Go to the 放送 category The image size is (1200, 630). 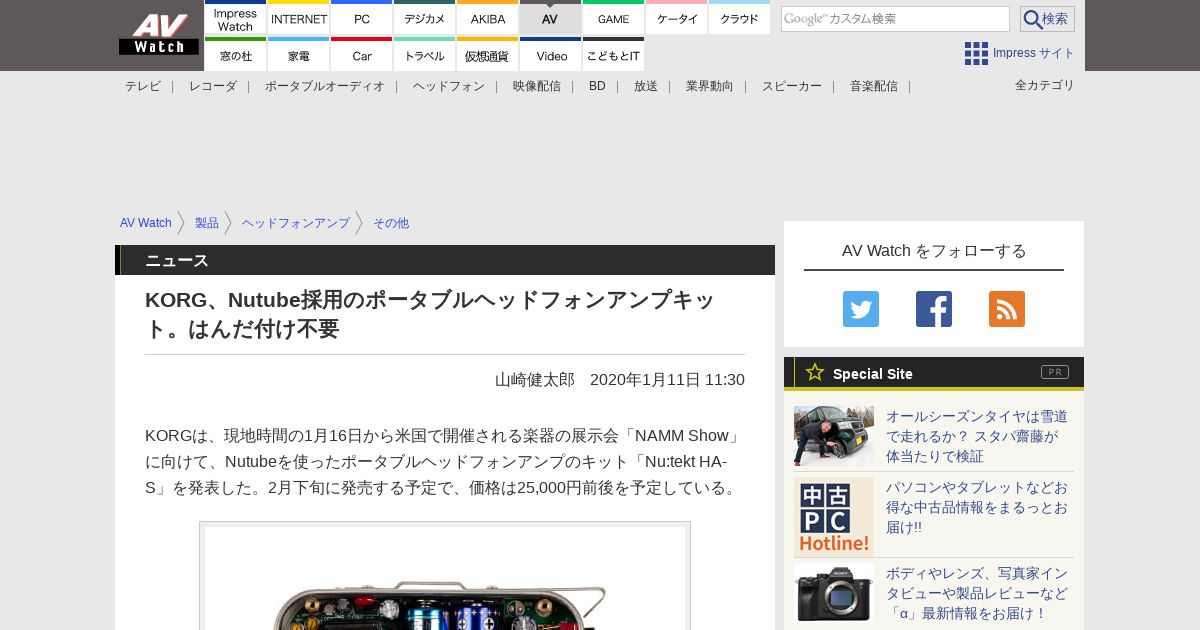[x=646, y=86]
